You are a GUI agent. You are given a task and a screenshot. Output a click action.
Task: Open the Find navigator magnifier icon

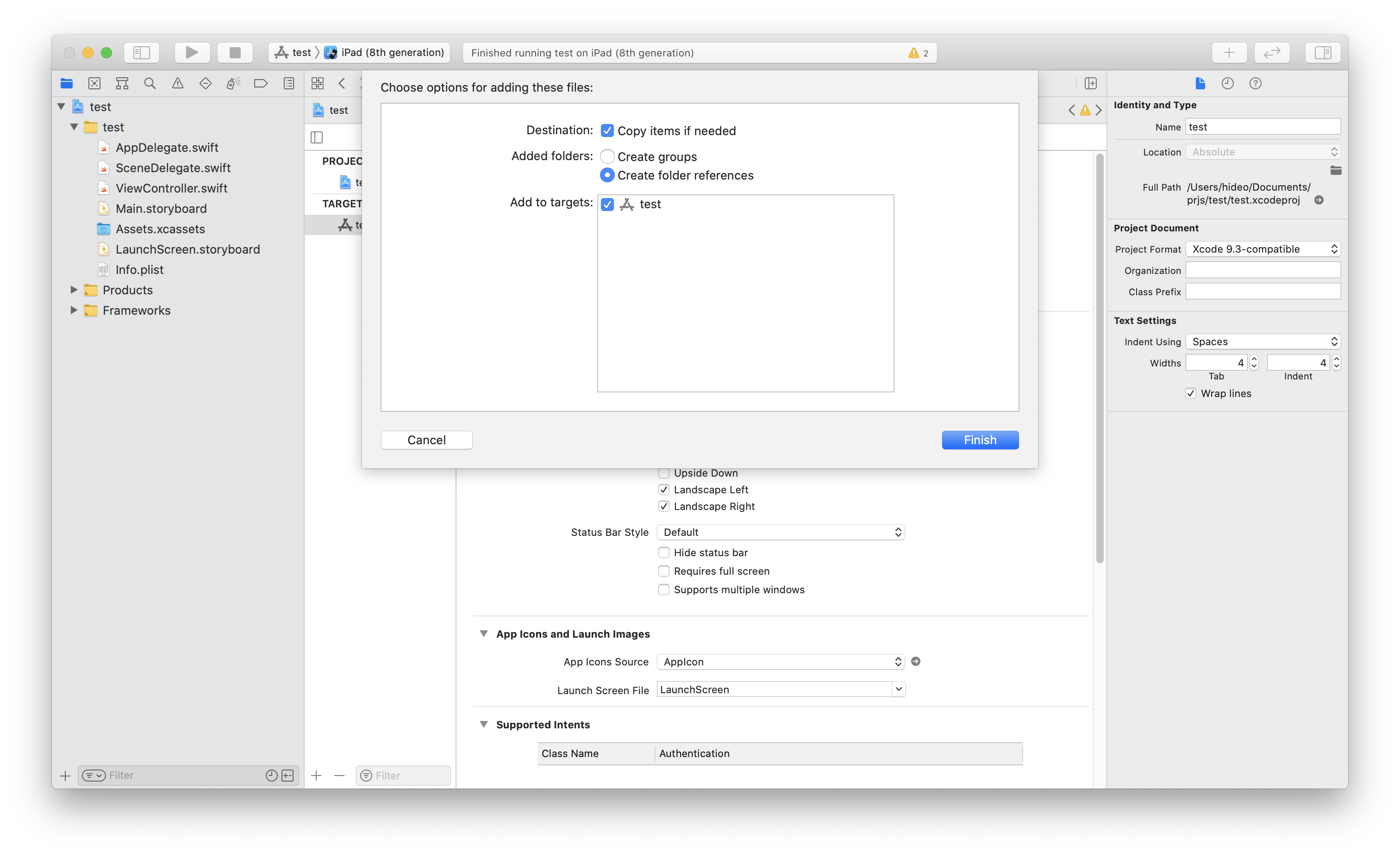coord(150,83)
